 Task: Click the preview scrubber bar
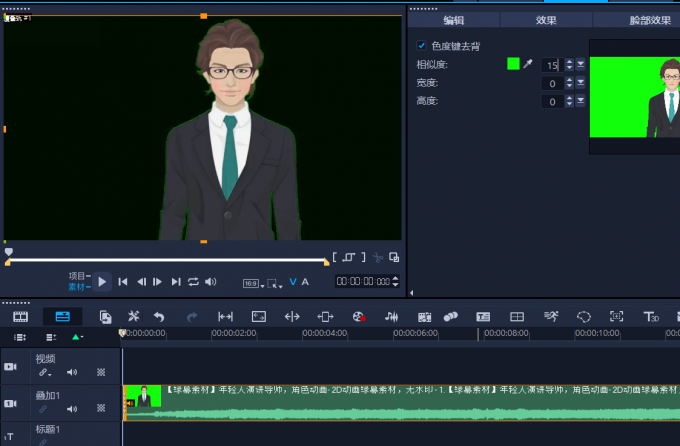coord(167,260)
